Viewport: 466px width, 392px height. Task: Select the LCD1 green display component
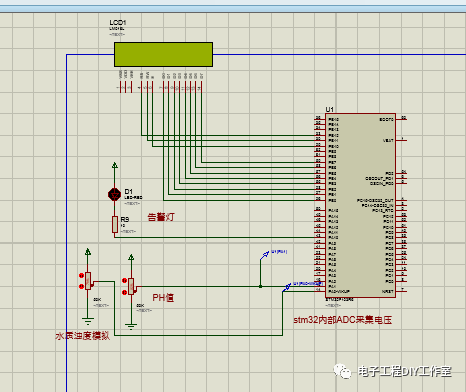pyautogui.click(x=163, y=54)
